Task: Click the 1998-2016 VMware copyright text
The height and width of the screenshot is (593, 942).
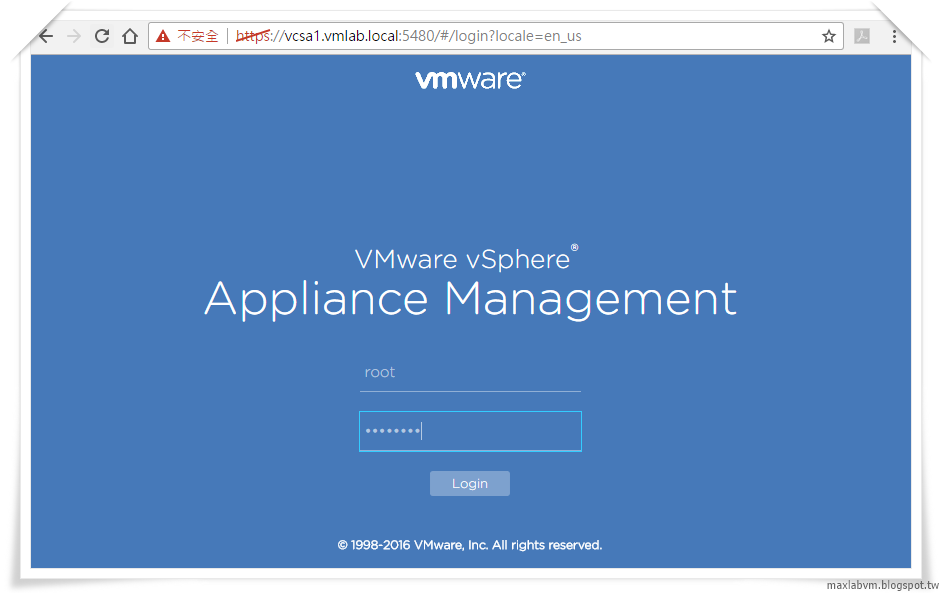Action: pos(470,545)
